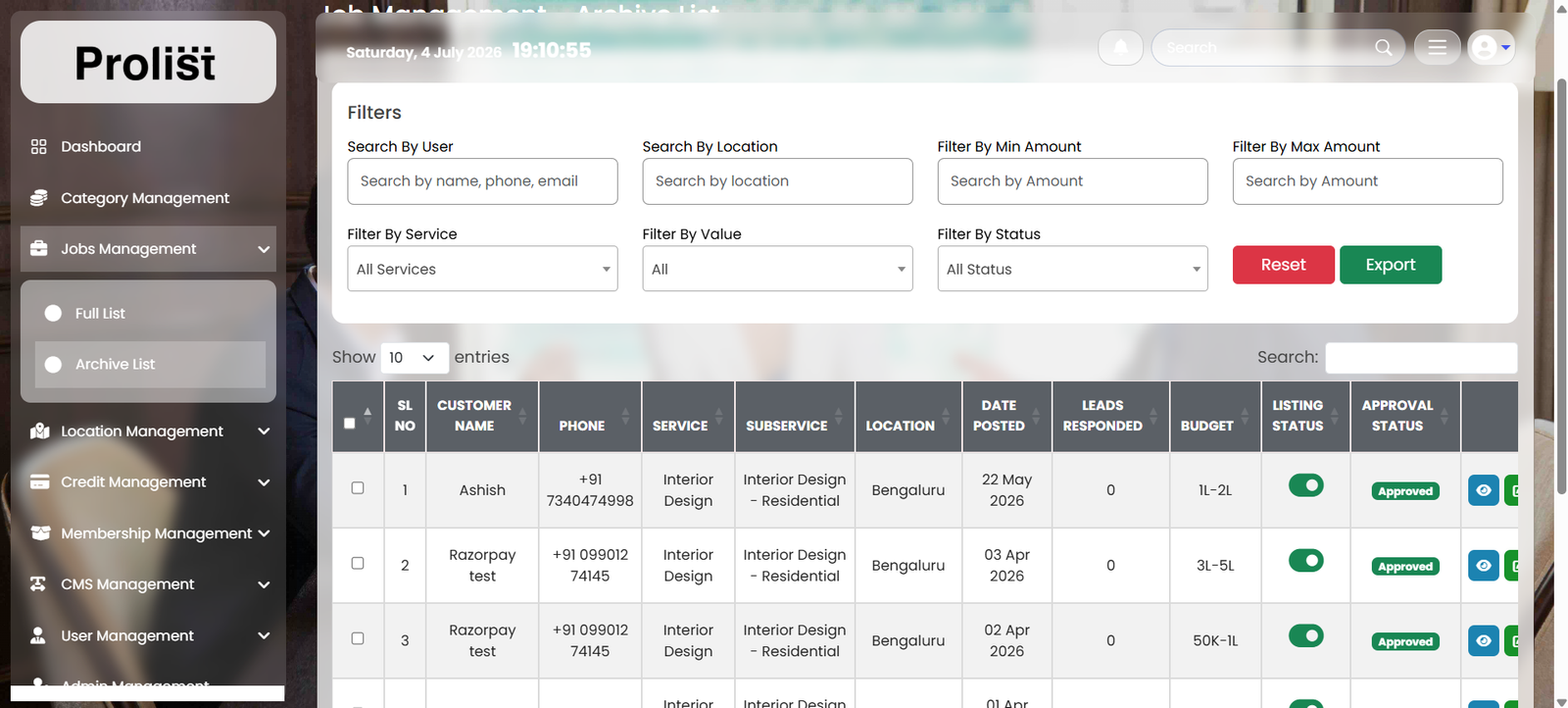This screenshot has width=1568, height=708.
Task: Click the Archive List circle bullet icon
Action: (x=53, y=364)
